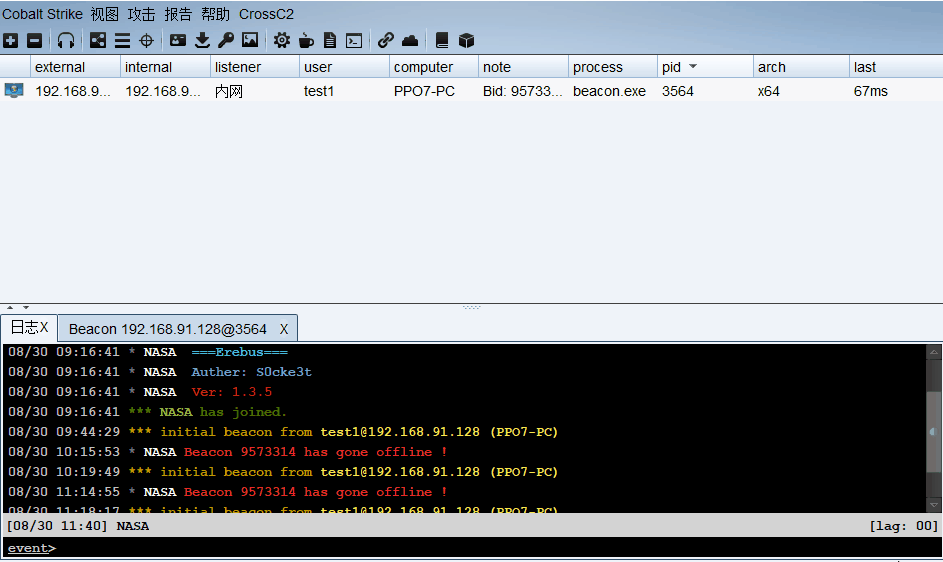
Task: Open the 帮助 menu
Action: (215, 14)
